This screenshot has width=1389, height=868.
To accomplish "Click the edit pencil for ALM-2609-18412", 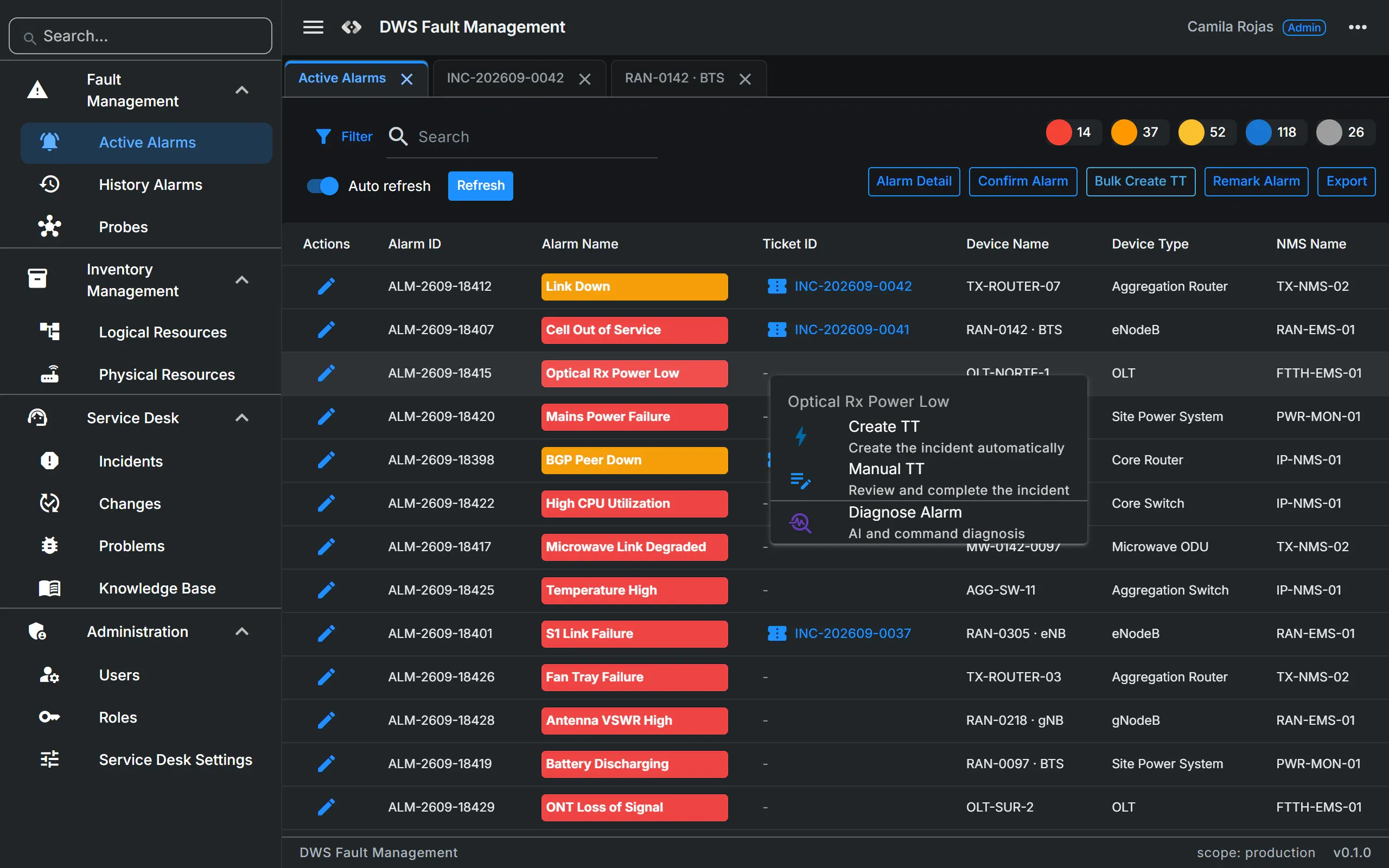I will tap(326, 286).
